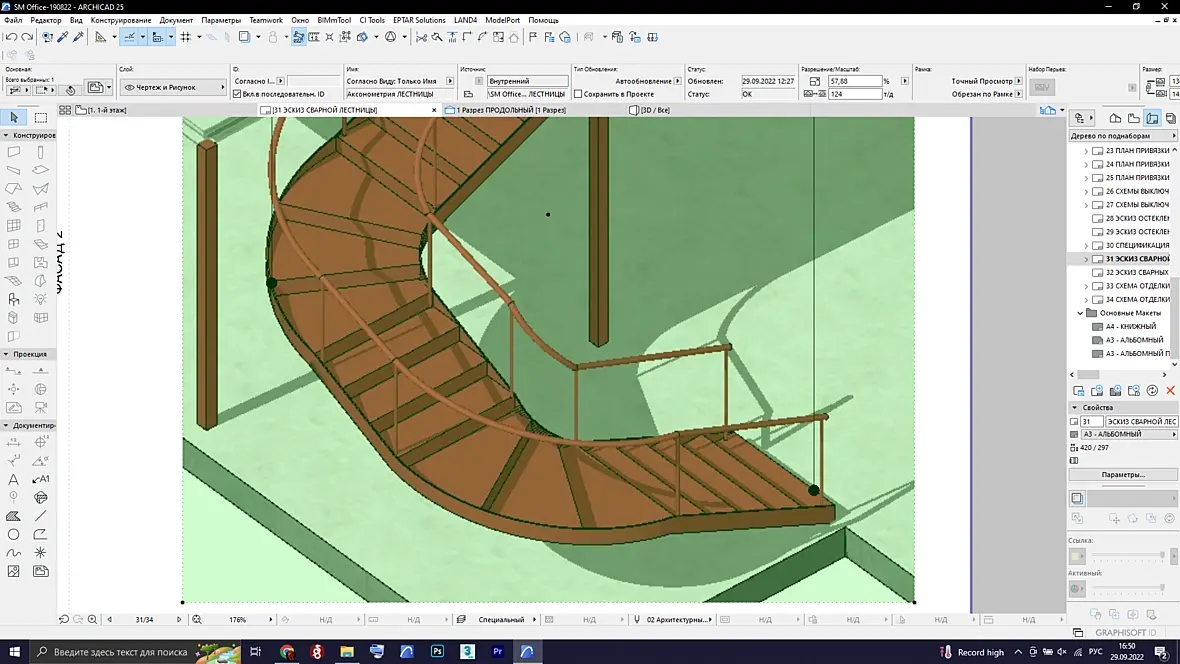
Task: Open the 'Чертеж и Рисунок' layer dropdown
Action: pos(173,87)
